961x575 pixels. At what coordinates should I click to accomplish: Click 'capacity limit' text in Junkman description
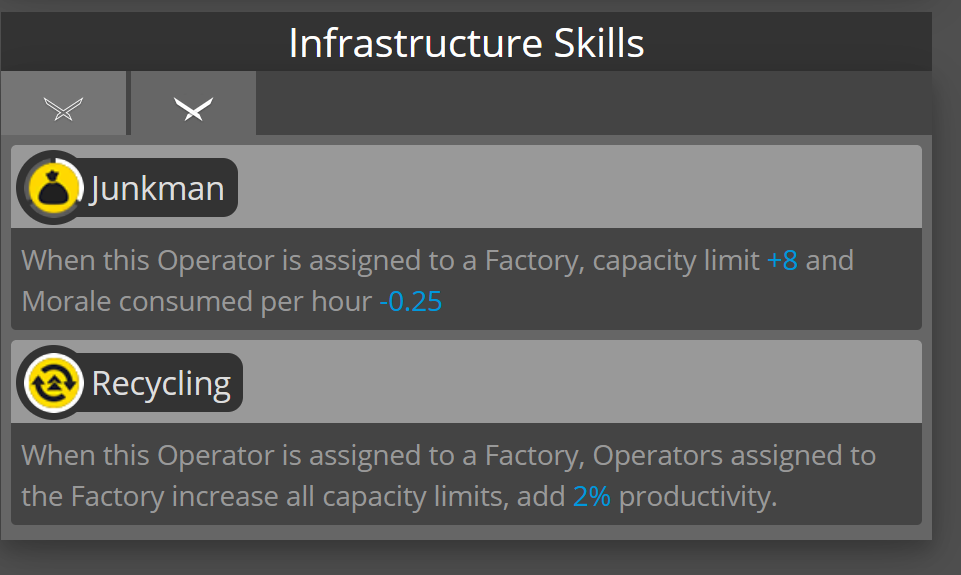675,261
